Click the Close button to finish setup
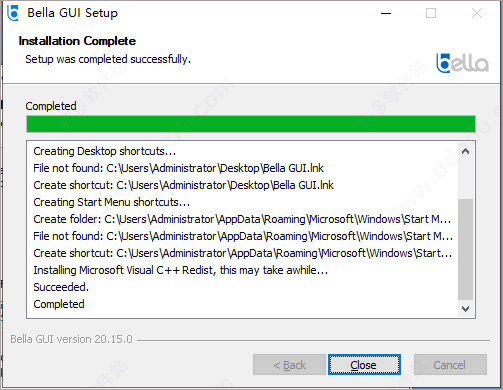Image resolution: width=503 pixels, height=390 pixels. coord(364,365)
